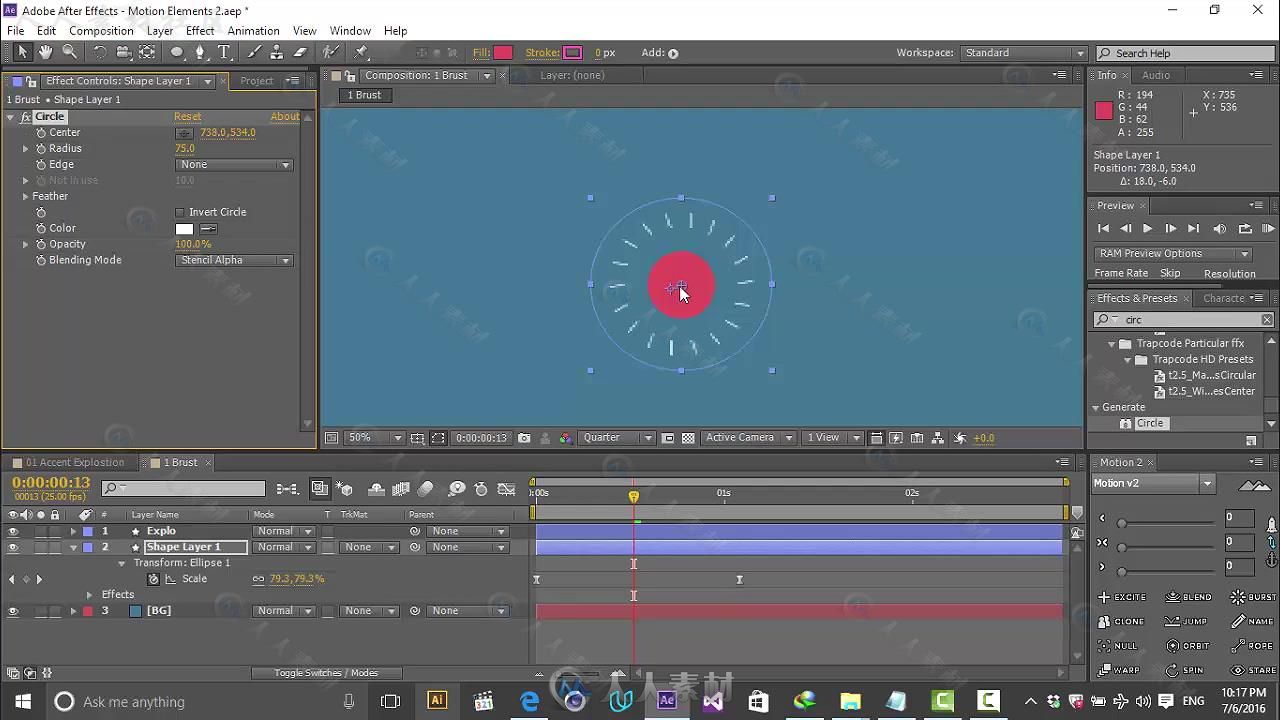Hide the Explo layer
1280x720 pixels.
[13, 531]
